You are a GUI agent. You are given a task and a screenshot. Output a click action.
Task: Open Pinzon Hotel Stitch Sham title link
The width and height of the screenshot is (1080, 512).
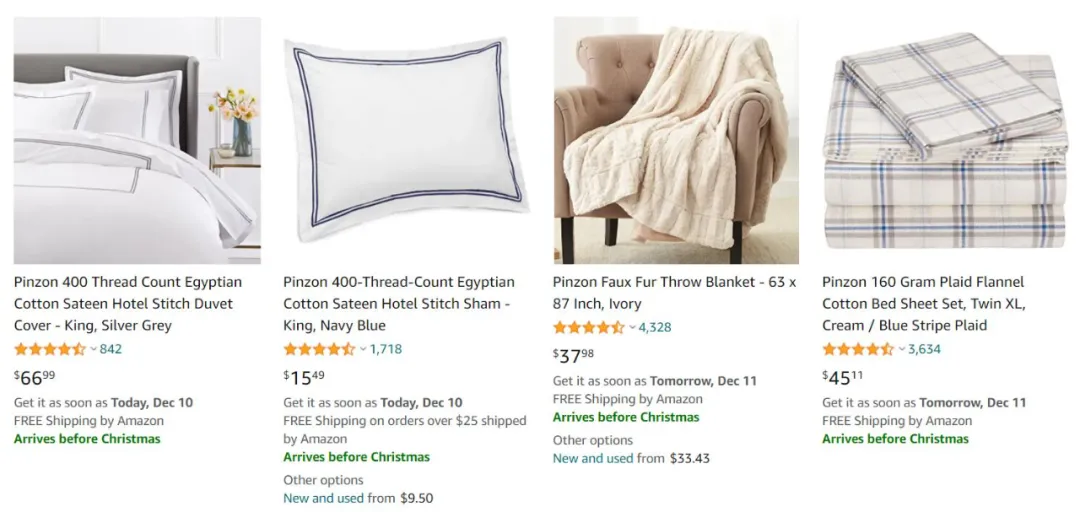(x=398, y=304)
